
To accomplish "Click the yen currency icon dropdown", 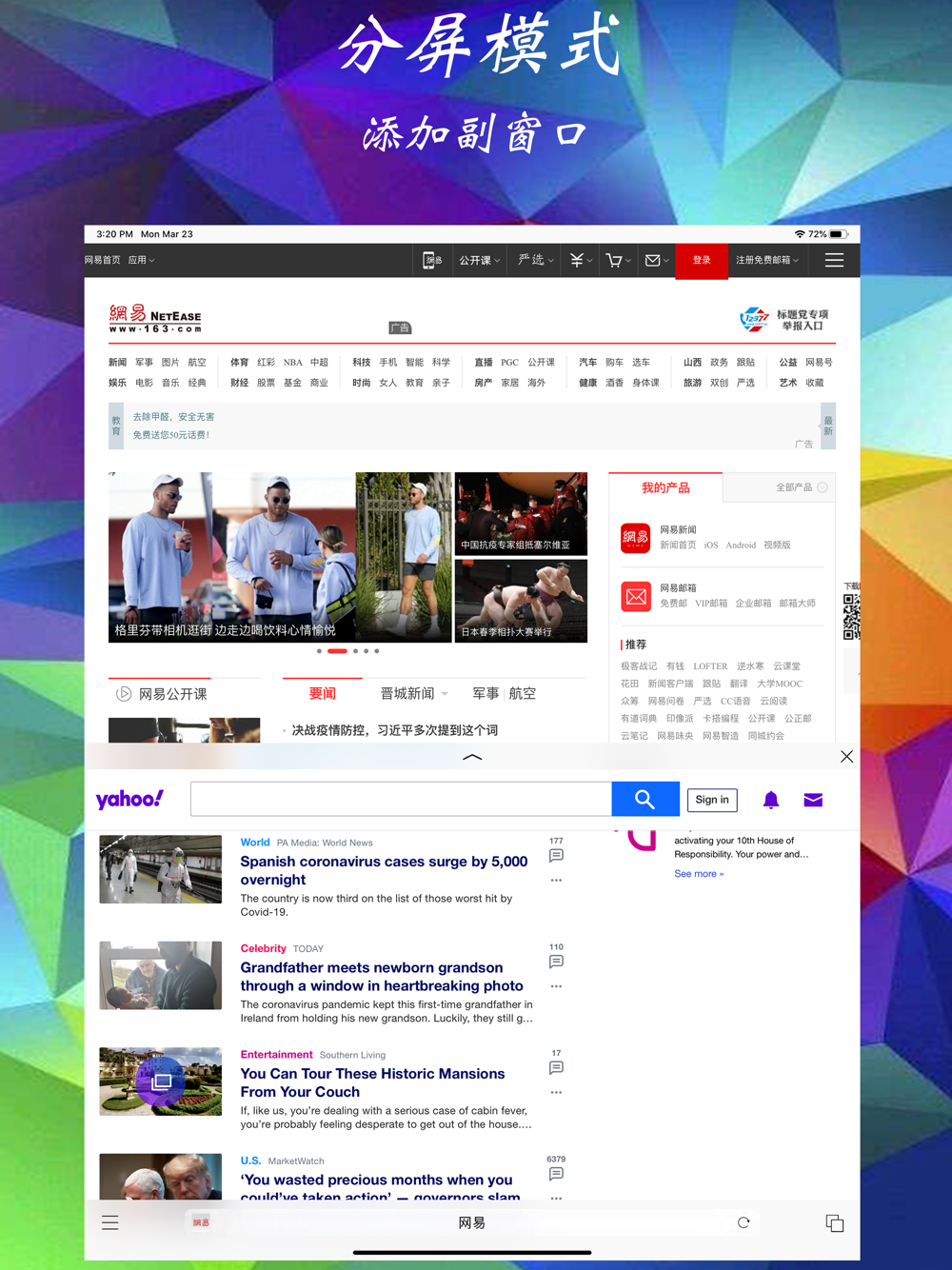I will (x=580, y=260).
